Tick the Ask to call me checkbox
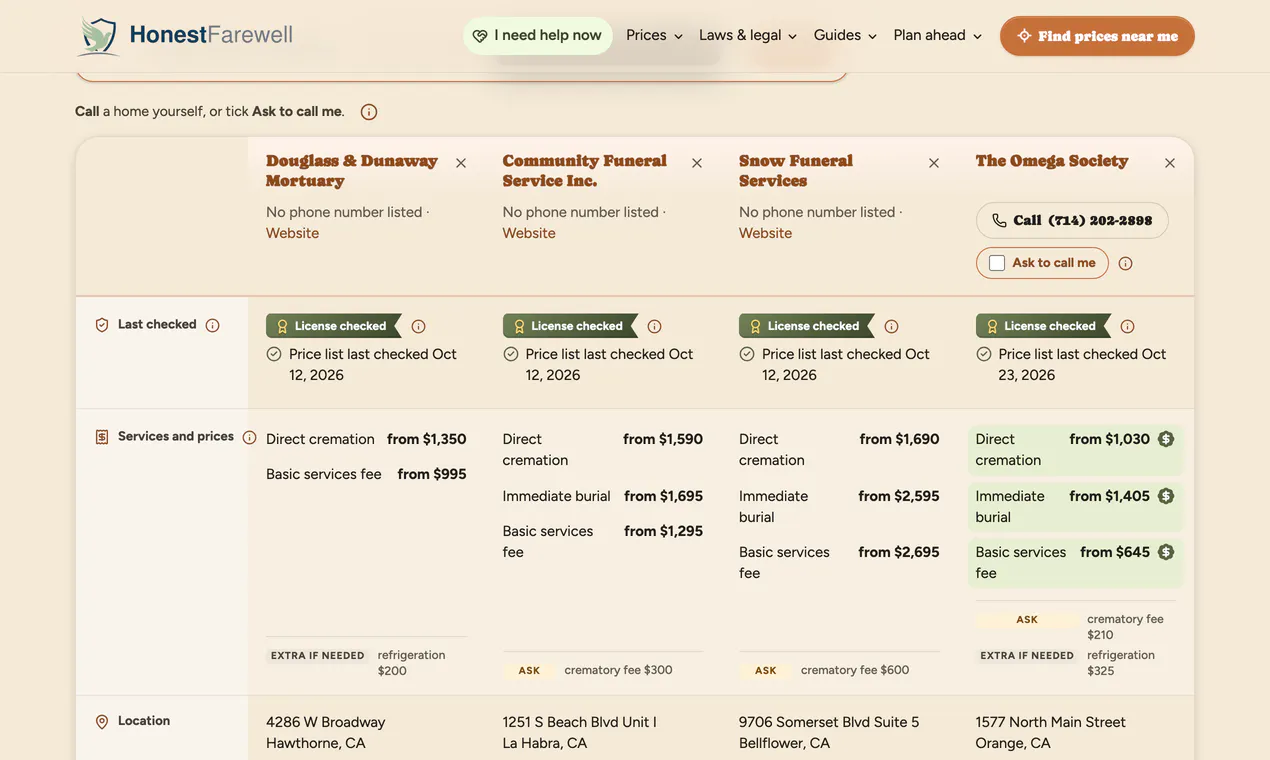The height and width of the screenshot is (760, 1270). (x=997, y=263)
